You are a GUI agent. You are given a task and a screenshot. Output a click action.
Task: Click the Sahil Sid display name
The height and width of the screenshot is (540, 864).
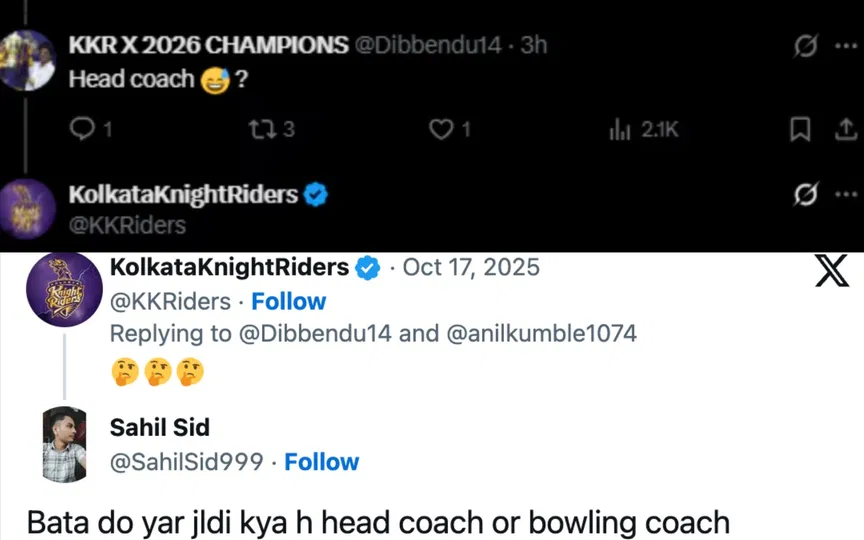coord(160,428)
